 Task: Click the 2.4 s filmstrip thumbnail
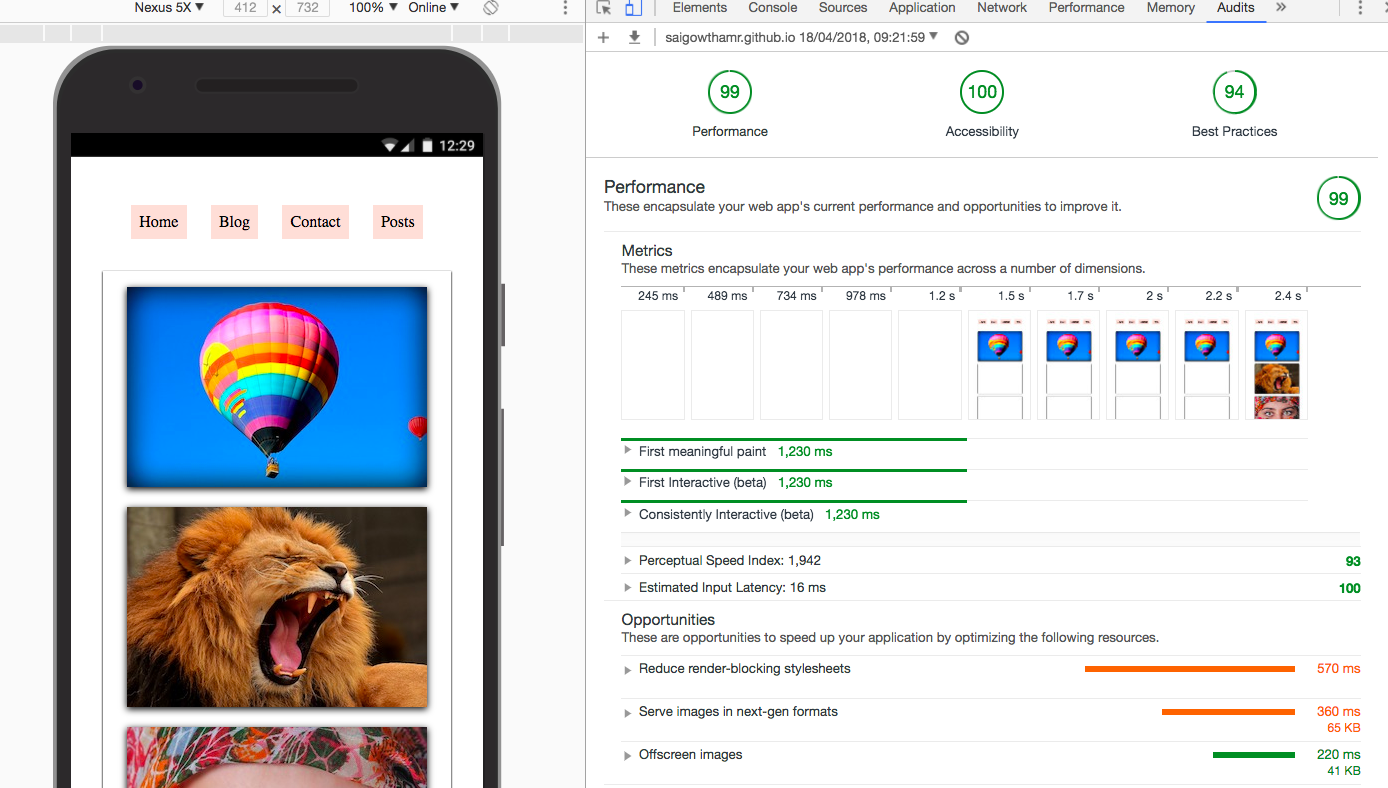(x=1276, y=365)
